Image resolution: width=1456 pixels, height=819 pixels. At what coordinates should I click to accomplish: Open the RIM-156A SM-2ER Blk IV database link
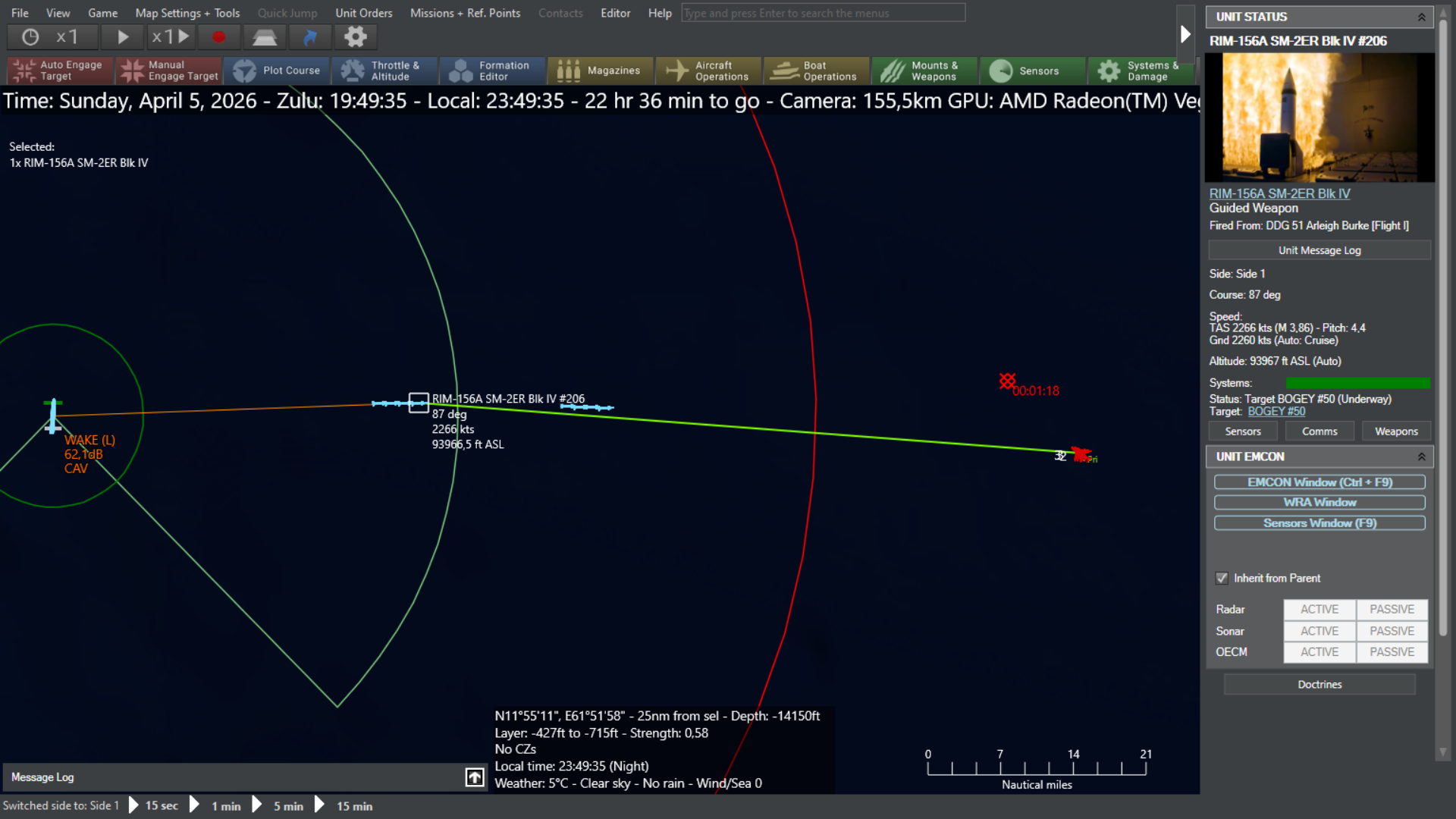pos(1279,193)
